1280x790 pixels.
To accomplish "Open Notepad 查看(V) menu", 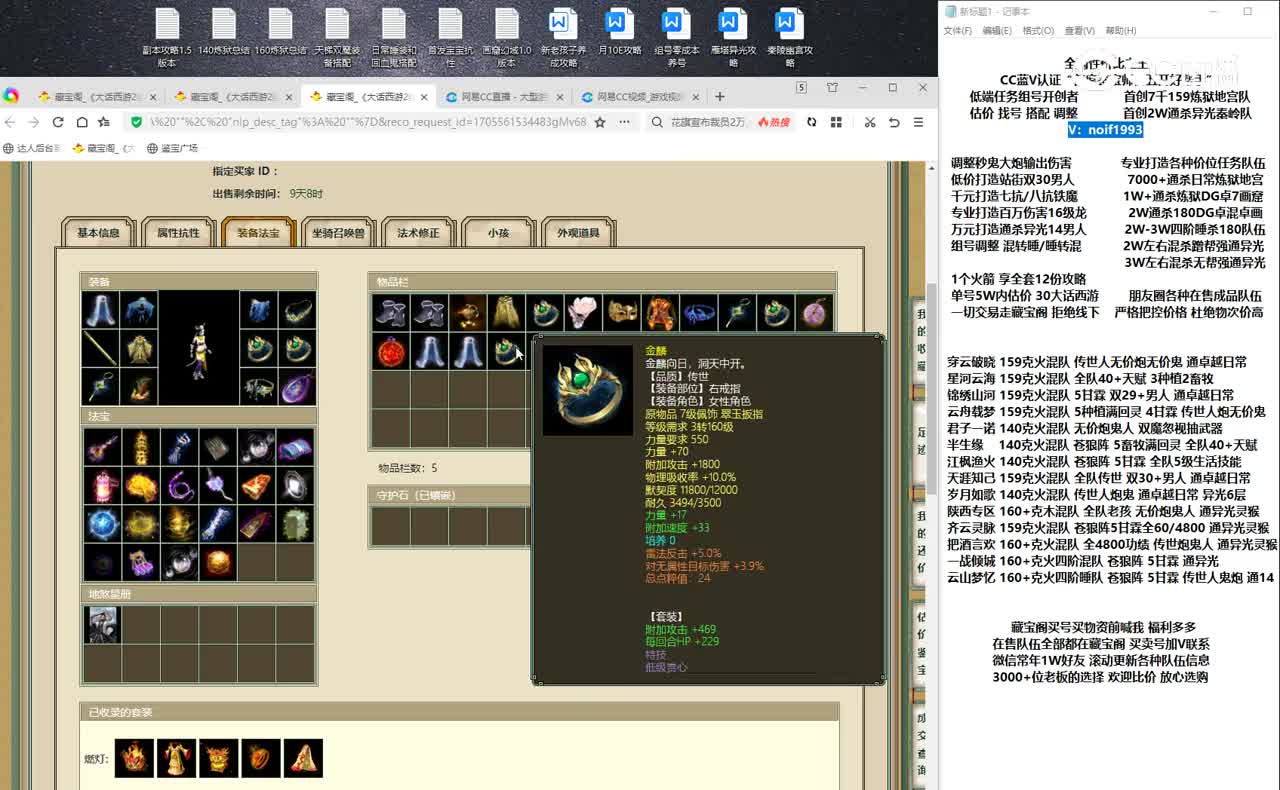I will 1079,31.
